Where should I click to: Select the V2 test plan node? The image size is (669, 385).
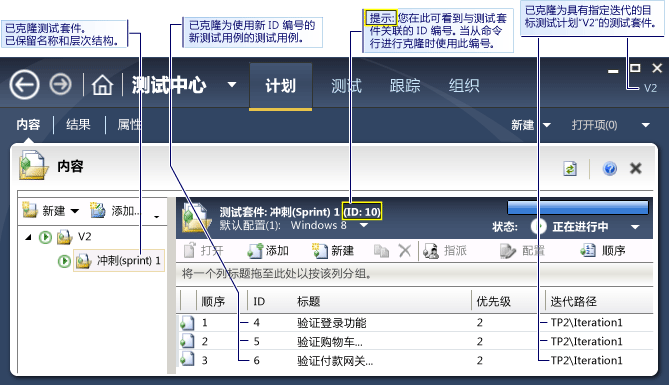(x=84, y=236)
